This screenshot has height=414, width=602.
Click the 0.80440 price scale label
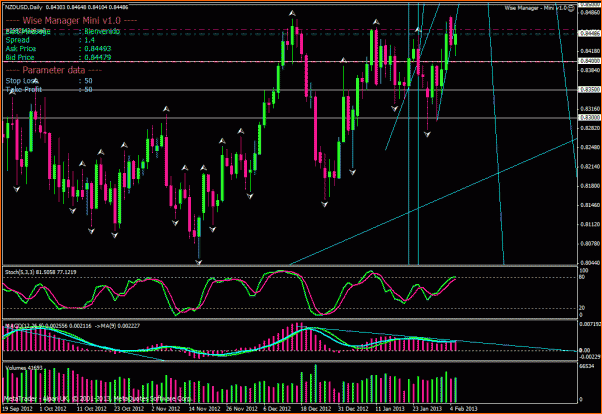click(x=590, y=263)
